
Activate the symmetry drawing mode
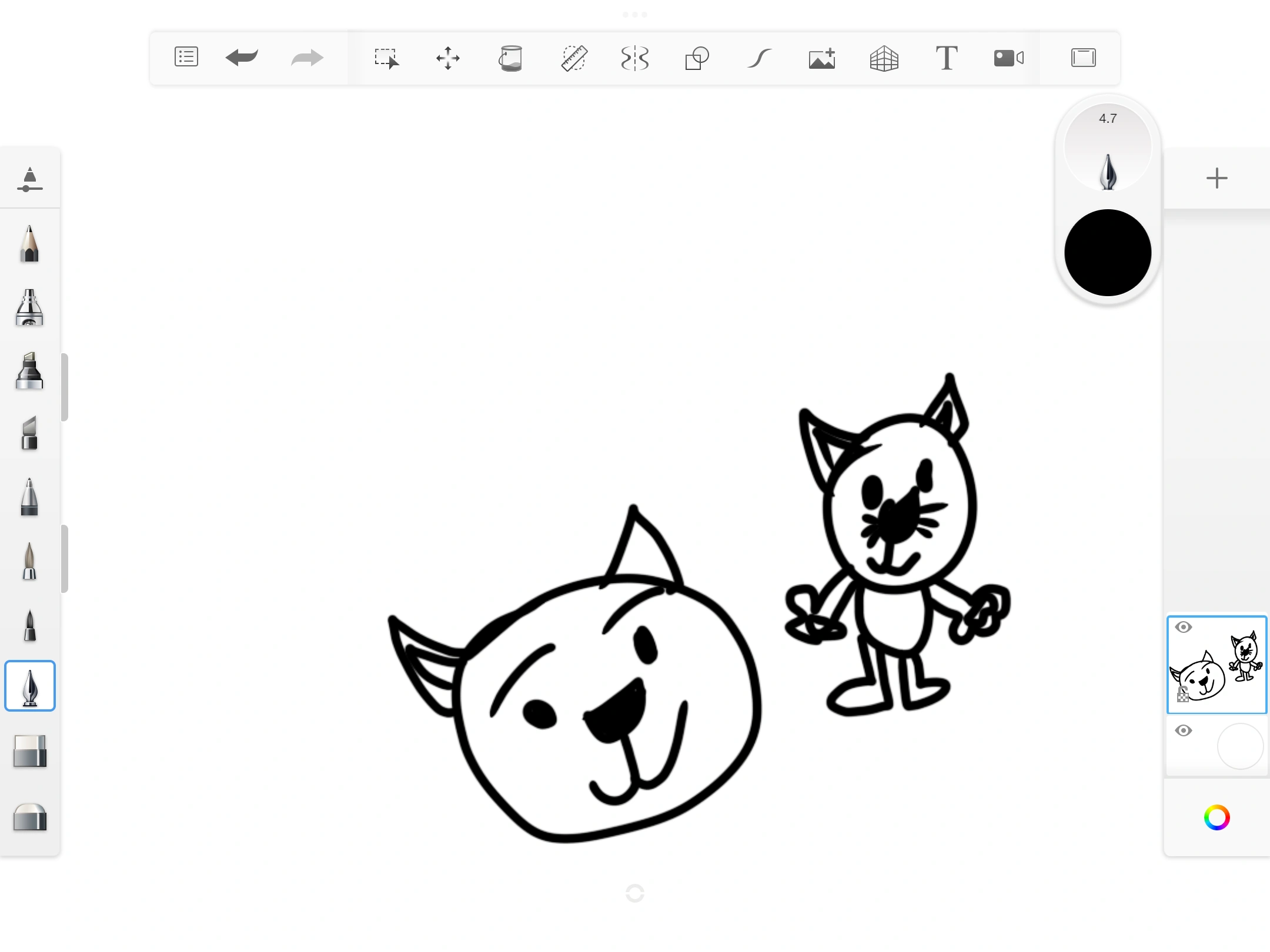(x=635, y=58)
